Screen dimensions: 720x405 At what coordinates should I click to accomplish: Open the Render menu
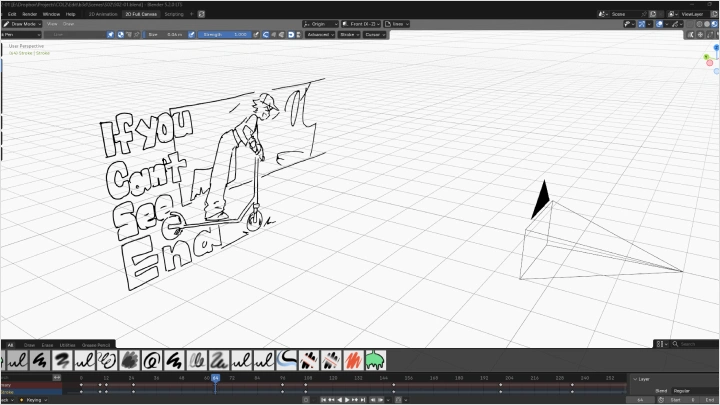click(x=29, y=14)
